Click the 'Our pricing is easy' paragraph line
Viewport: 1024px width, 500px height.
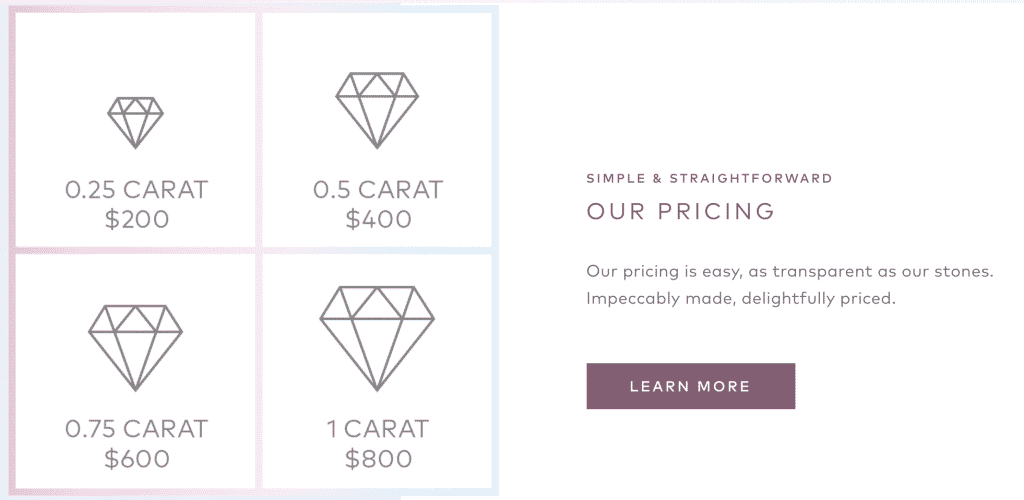790,271
